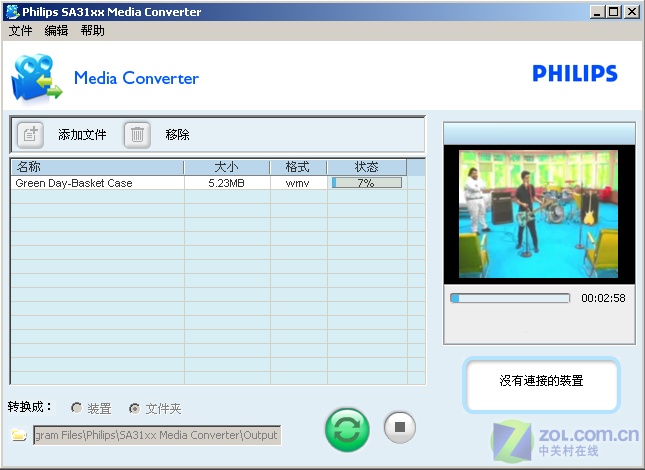Click the wmv format cell
Viewport: 645px width, 470px height.
[298, 183]
